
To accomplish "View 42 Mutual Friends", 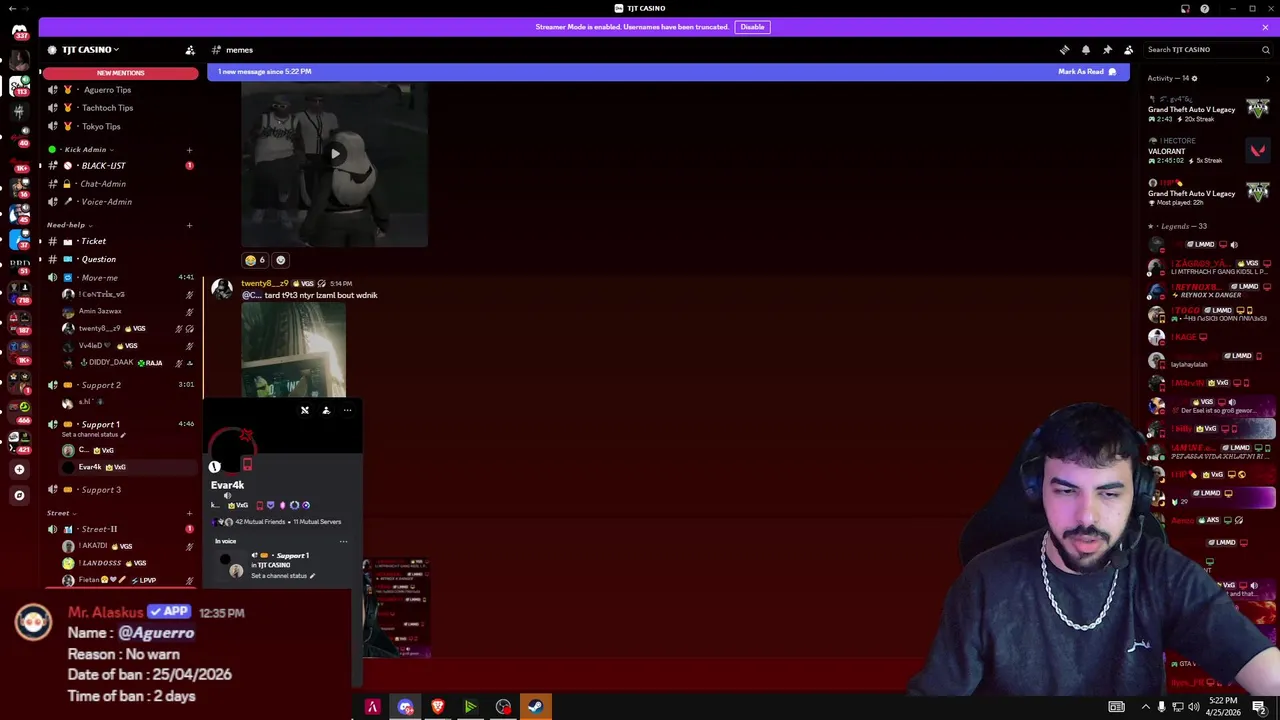I will (x=260, y=522).
